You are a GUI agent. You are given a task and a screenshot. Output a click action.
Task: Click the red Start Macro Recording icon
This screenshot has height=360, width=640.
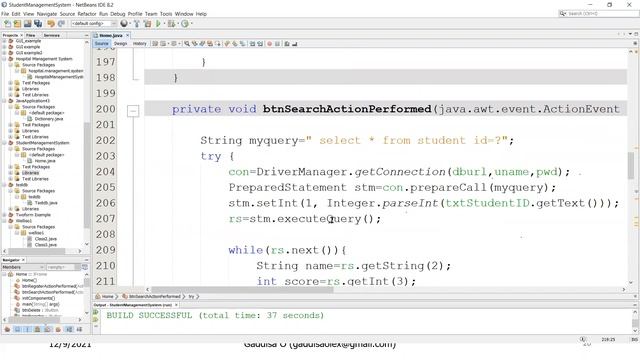coord(269,44)
